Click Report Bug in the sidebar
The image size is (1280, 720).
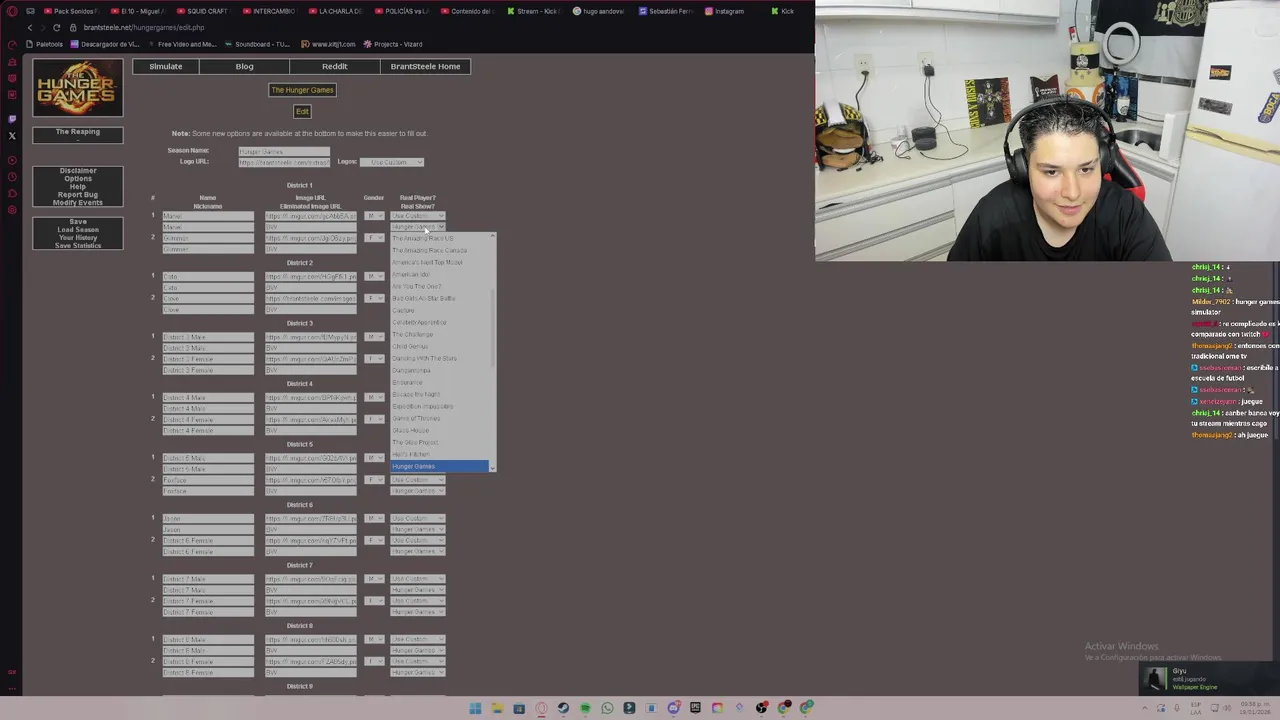coord(78,195)
